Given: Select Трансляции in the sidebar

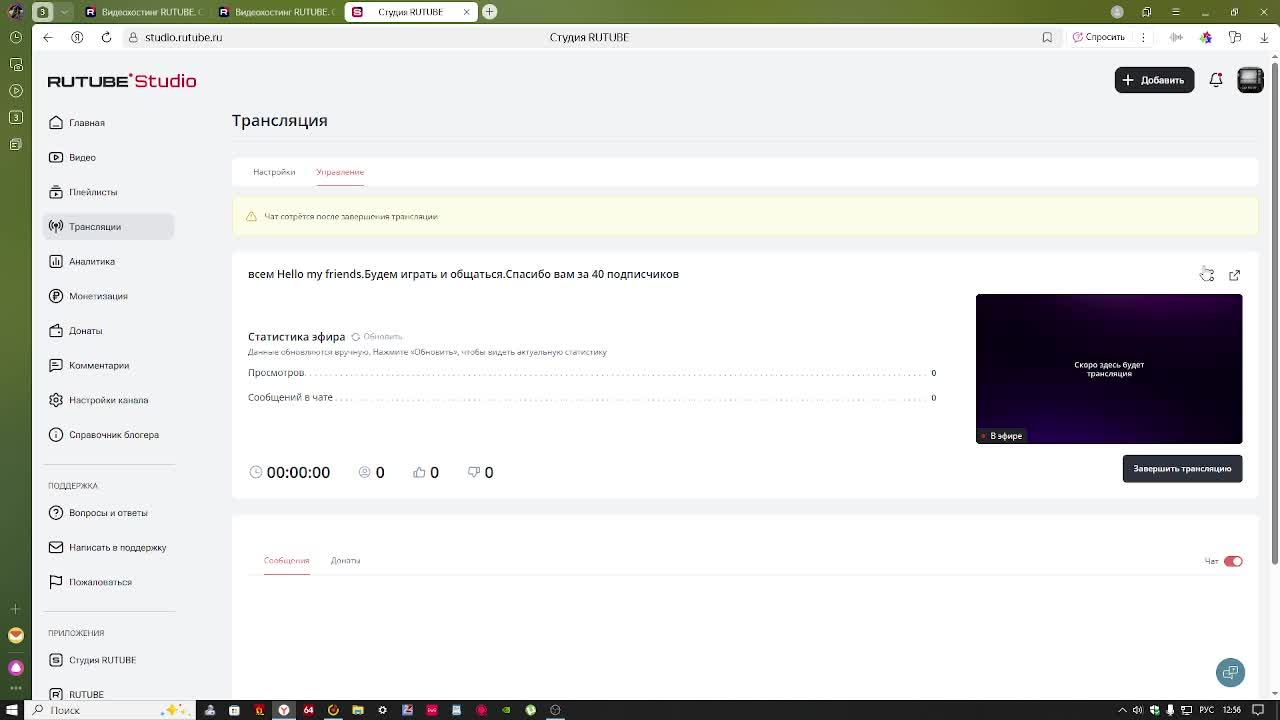Looking at the screenshot, I should pyautogui.click(x=108, y=227).
